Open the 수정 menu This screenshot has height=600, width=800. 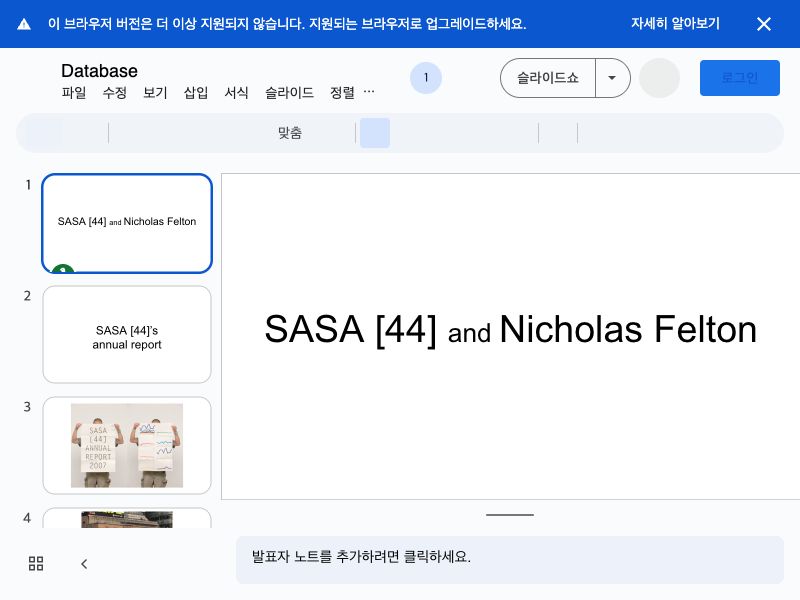114,93
